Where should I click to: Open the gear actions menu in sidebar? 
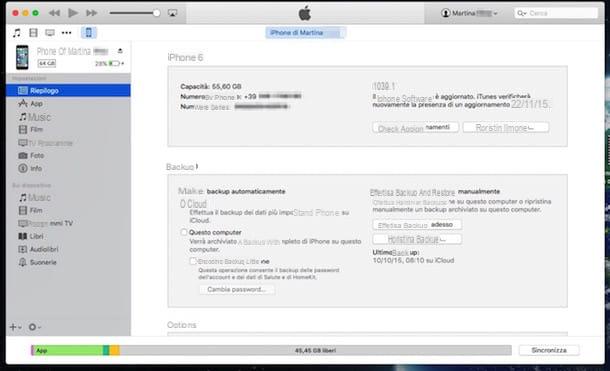pyautogui.click(x=34, y=327)
